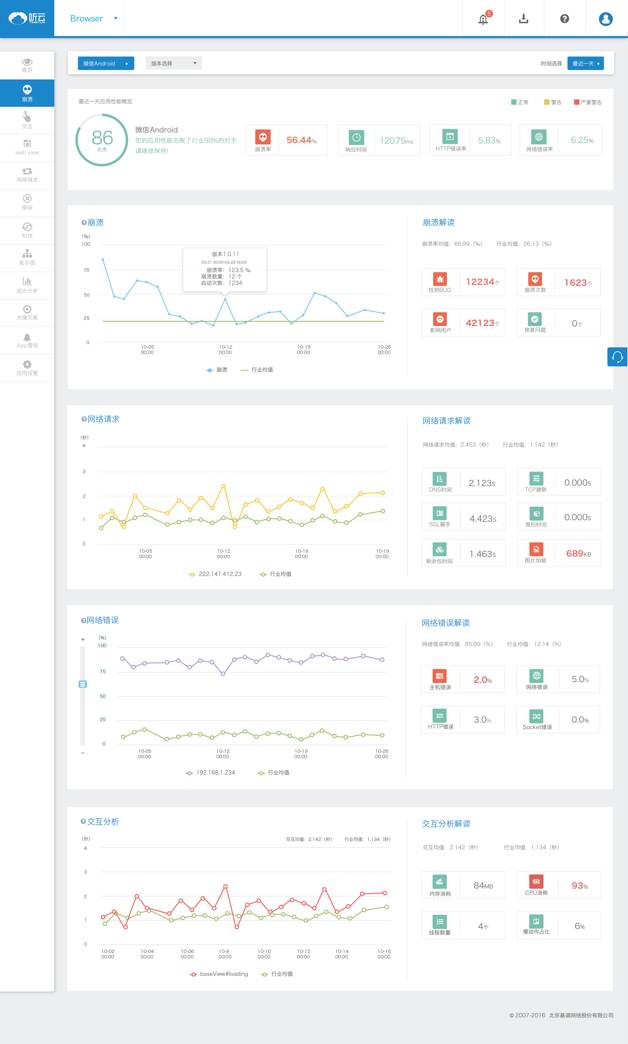Click the CPU消耗 red icon
This screenshot has height=1044, width=628.
point(536,885)
